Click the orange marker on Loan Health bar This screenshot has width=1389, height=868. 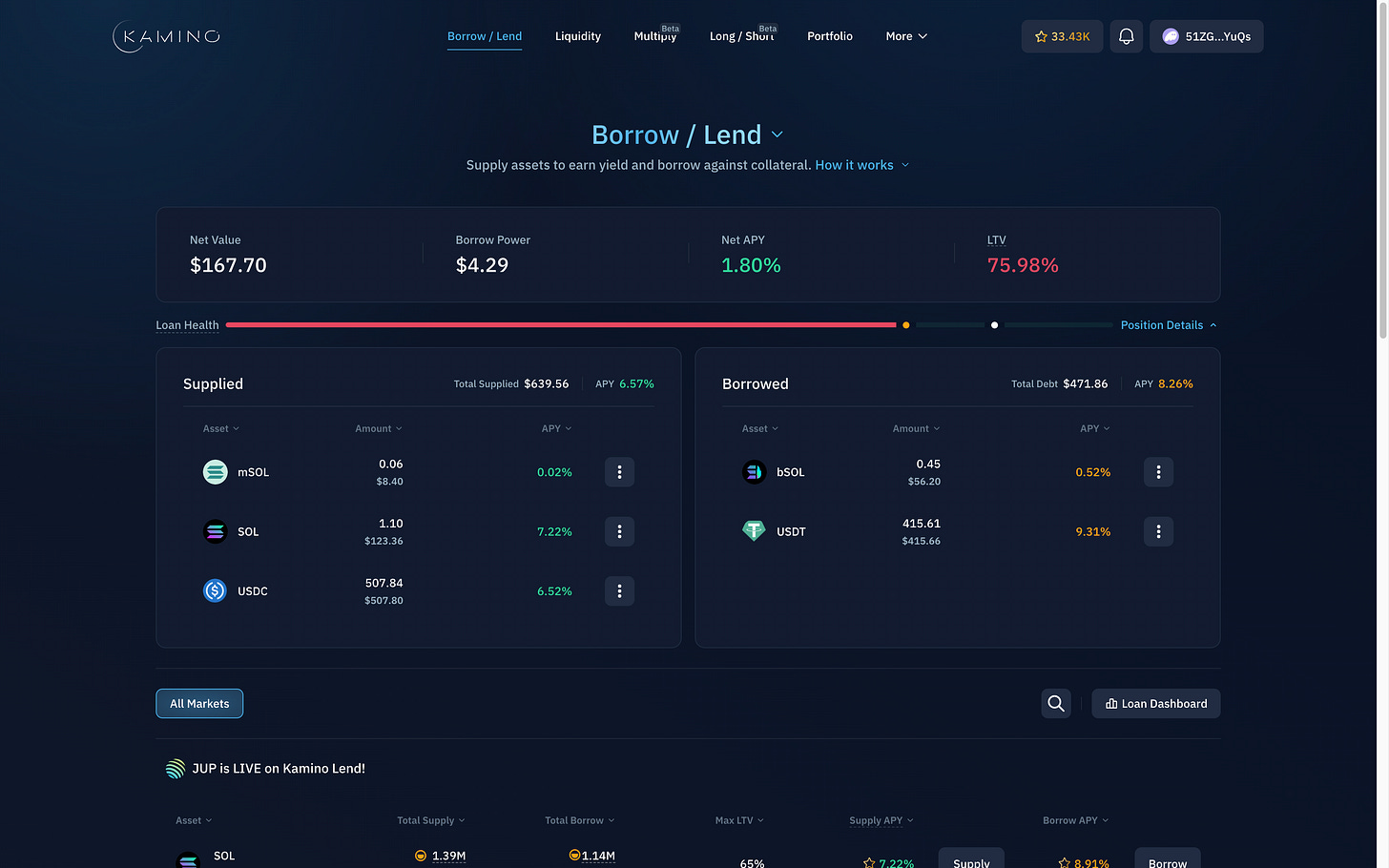pos(905,325)
